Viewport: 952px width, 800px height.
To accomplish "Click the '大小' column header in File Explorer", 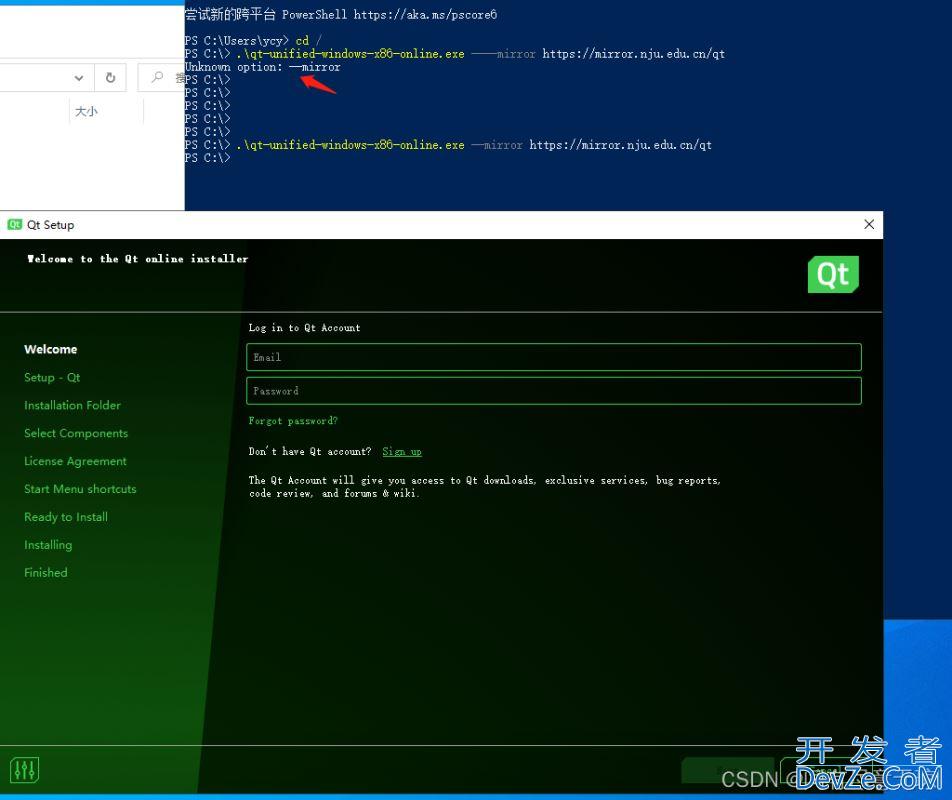I will [x=86, y=111].
